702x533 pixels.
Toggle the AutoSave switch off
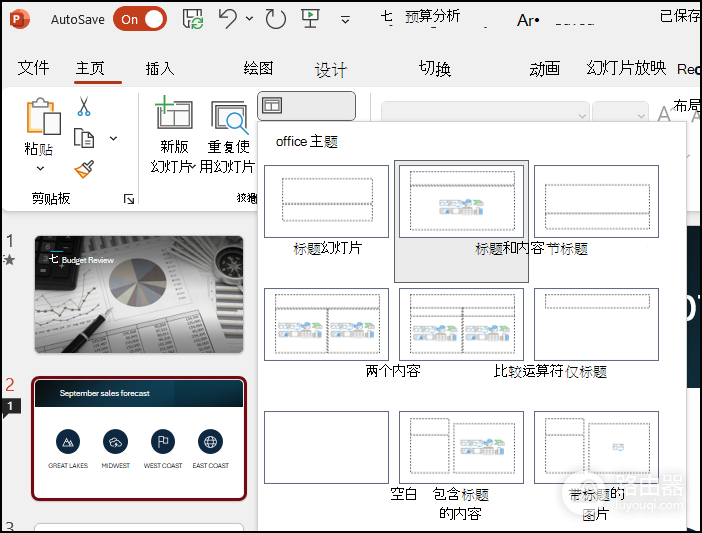pos(140,19)
